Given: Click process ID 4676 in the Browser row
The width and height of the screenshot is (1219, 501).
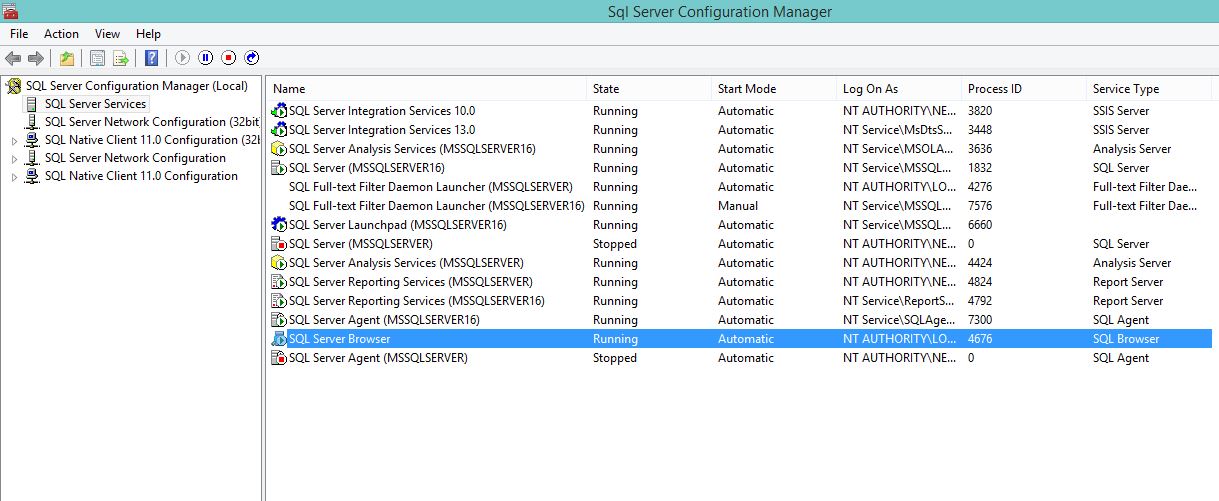Looking at the screenshot, I should click(x=980, y=339).
